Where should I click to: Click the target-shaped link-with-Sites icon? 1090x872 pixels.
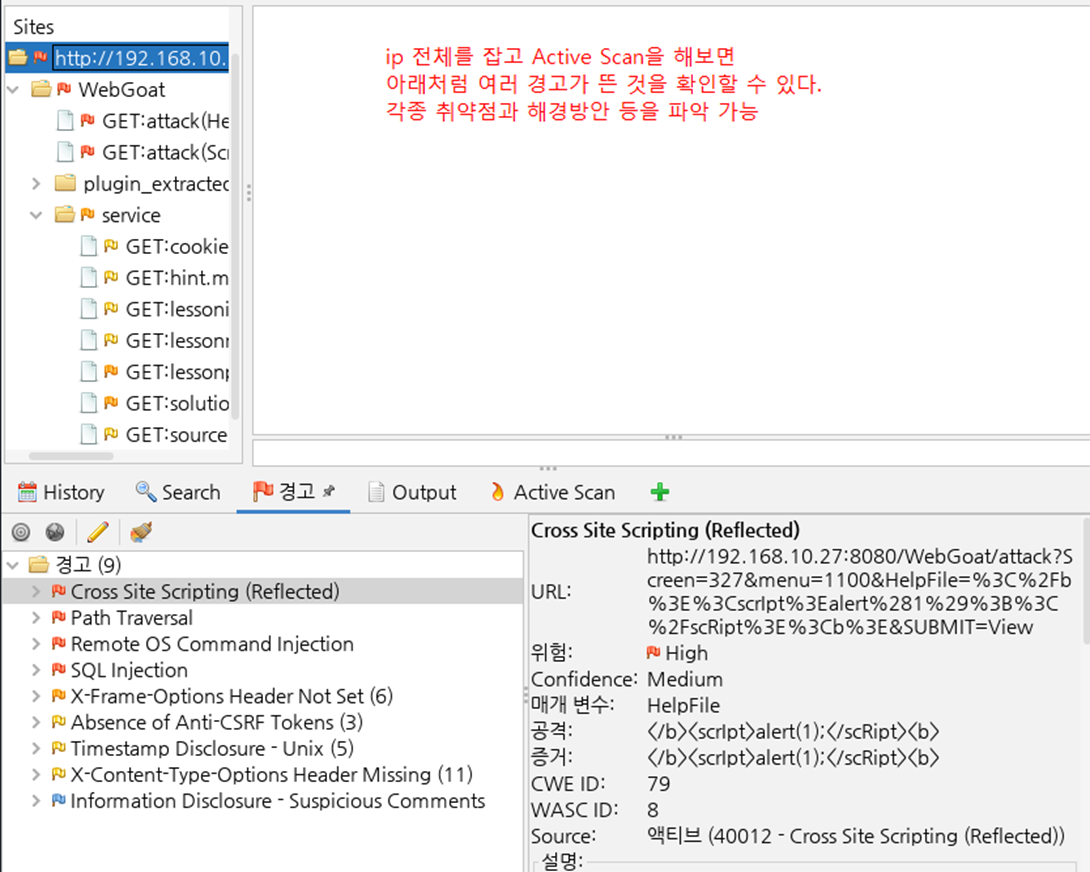(21, 532)
